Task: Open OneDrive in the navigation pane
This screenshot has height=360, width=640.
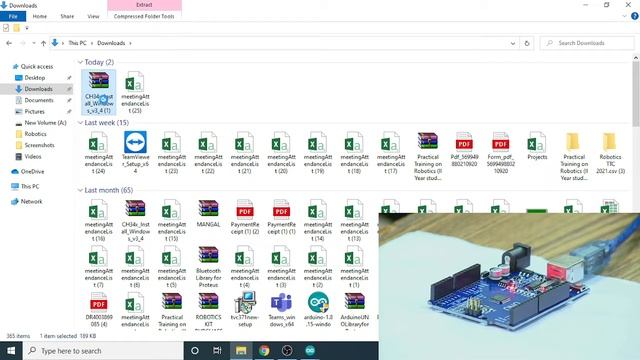Action: (x=32, y=171)
